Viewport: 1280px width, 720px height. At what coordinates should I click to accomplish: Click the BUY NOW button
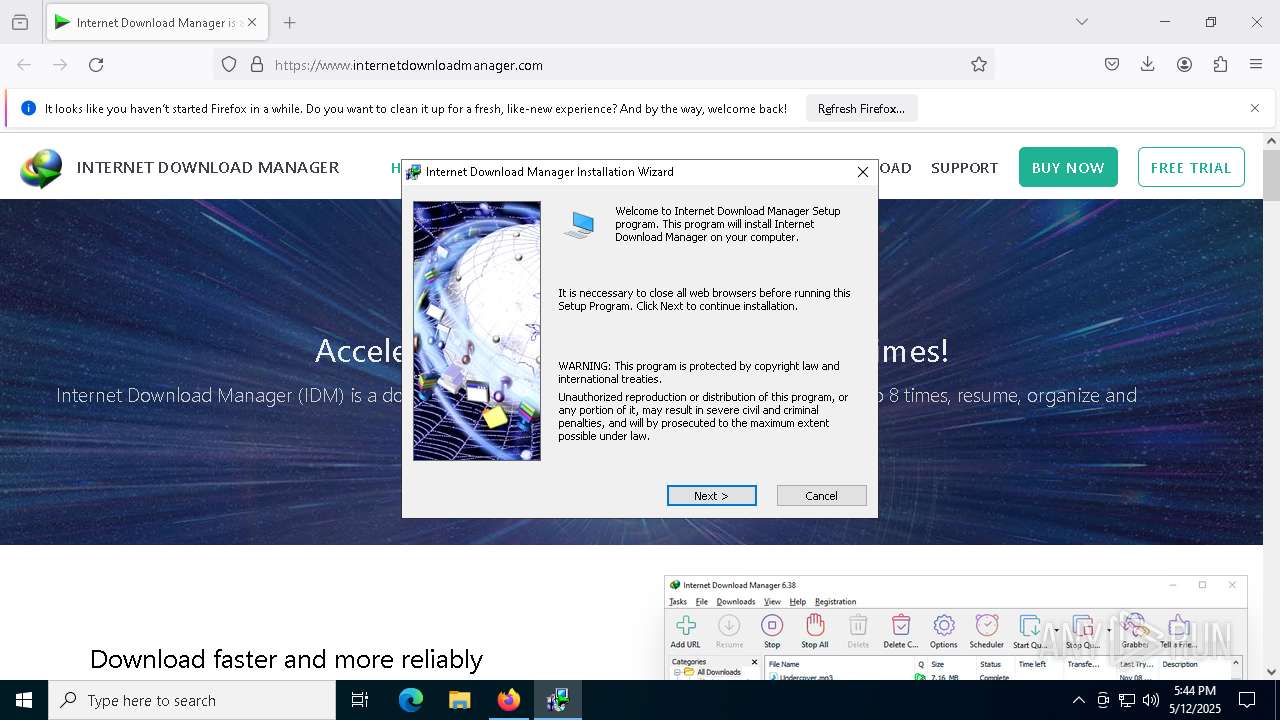point(1068,167)
